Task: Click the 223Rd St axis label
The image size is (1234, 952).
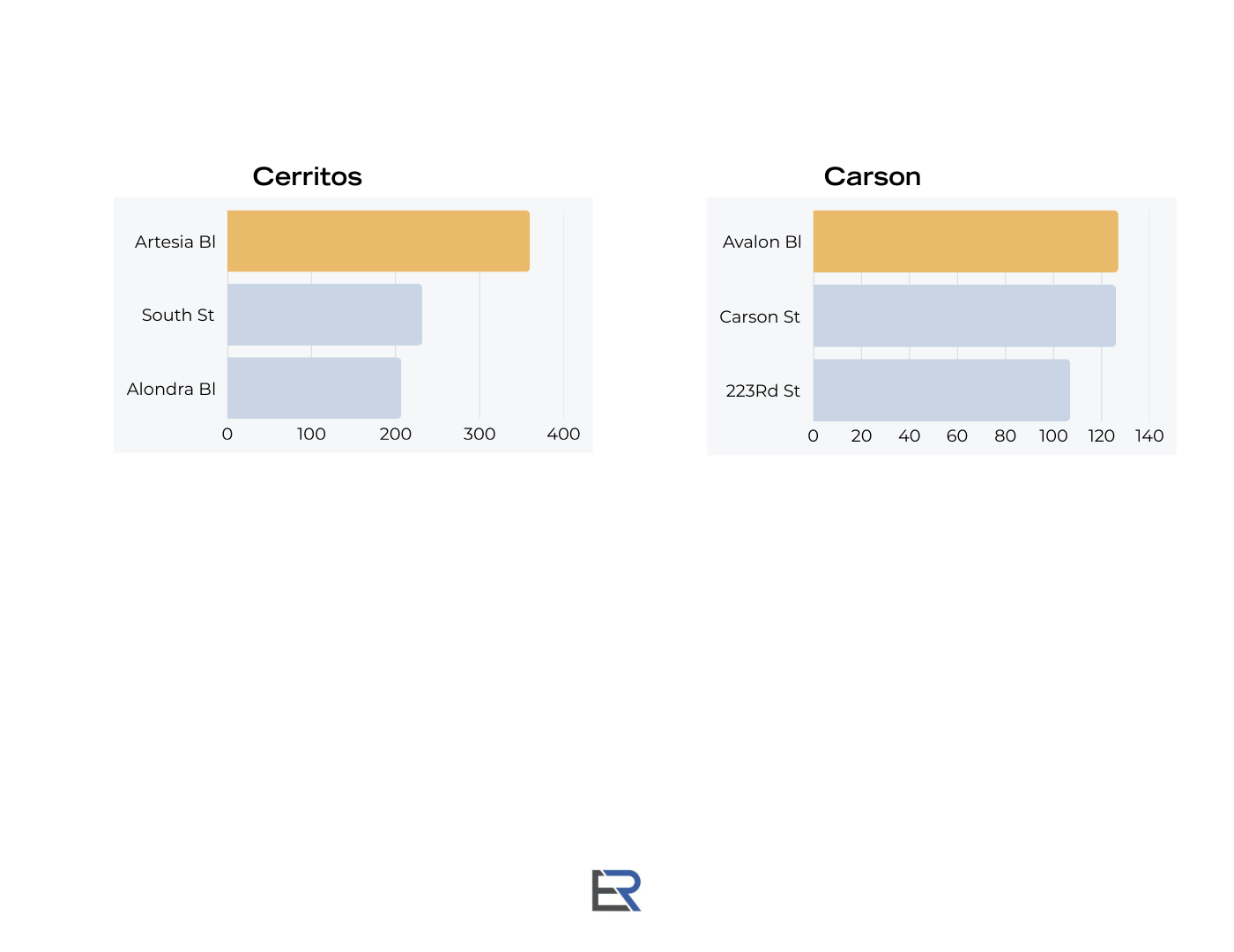Action: [x=763, y=390]
